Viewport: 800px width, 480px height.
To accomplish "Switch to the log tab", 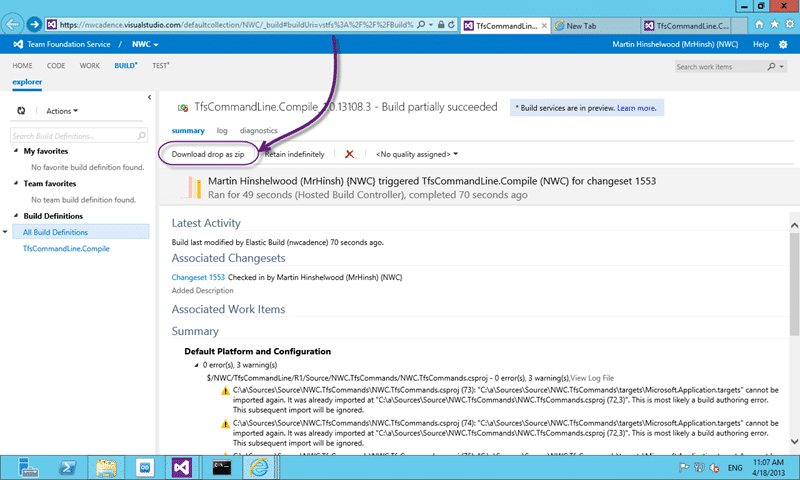I will pos(221,131).
